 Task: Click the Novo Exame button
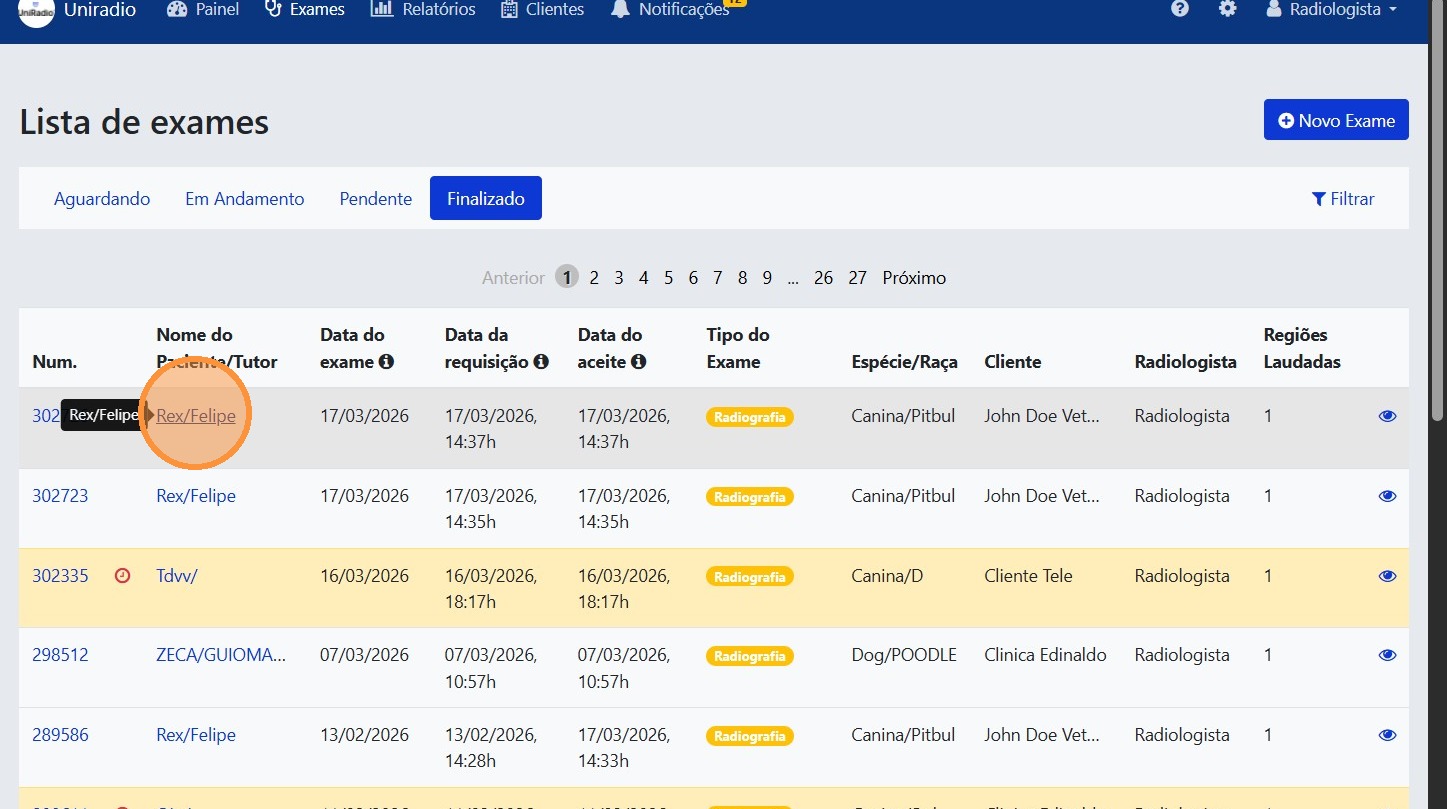[x=1336, y=120]
